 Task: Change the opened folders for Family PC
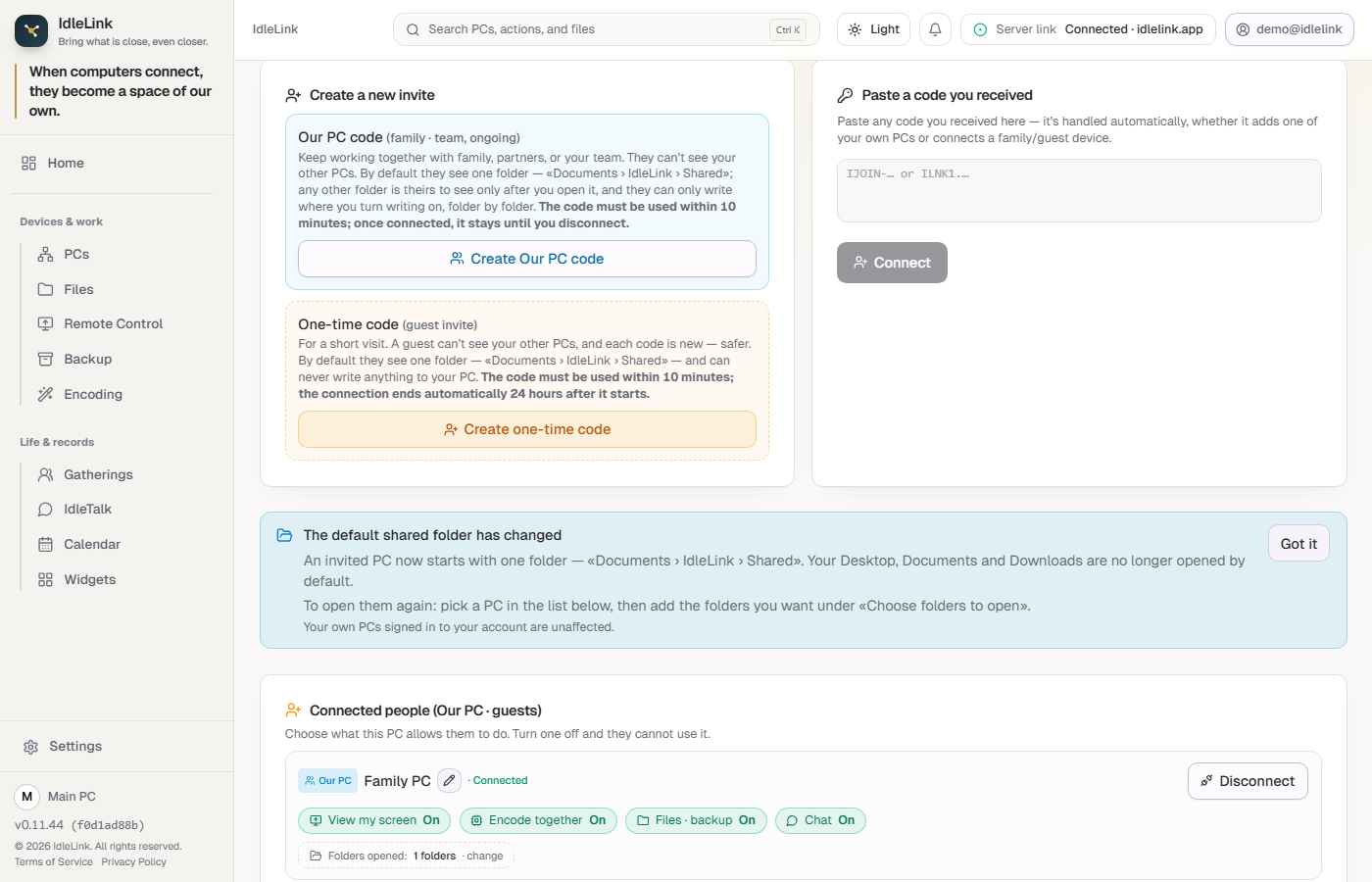pyautogui.click(x=485, y=856)
